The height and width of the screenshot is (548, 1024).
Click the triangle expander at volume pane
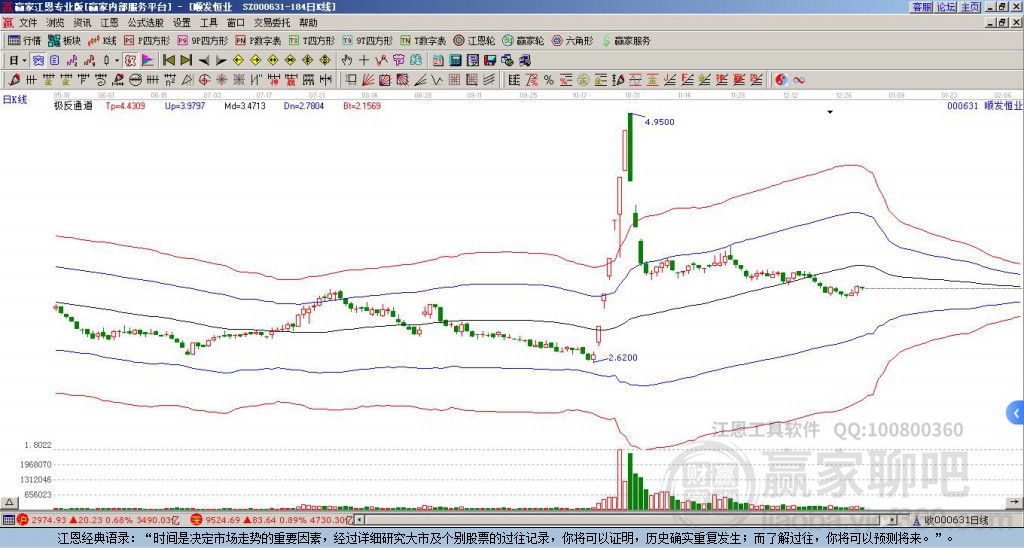8,502
